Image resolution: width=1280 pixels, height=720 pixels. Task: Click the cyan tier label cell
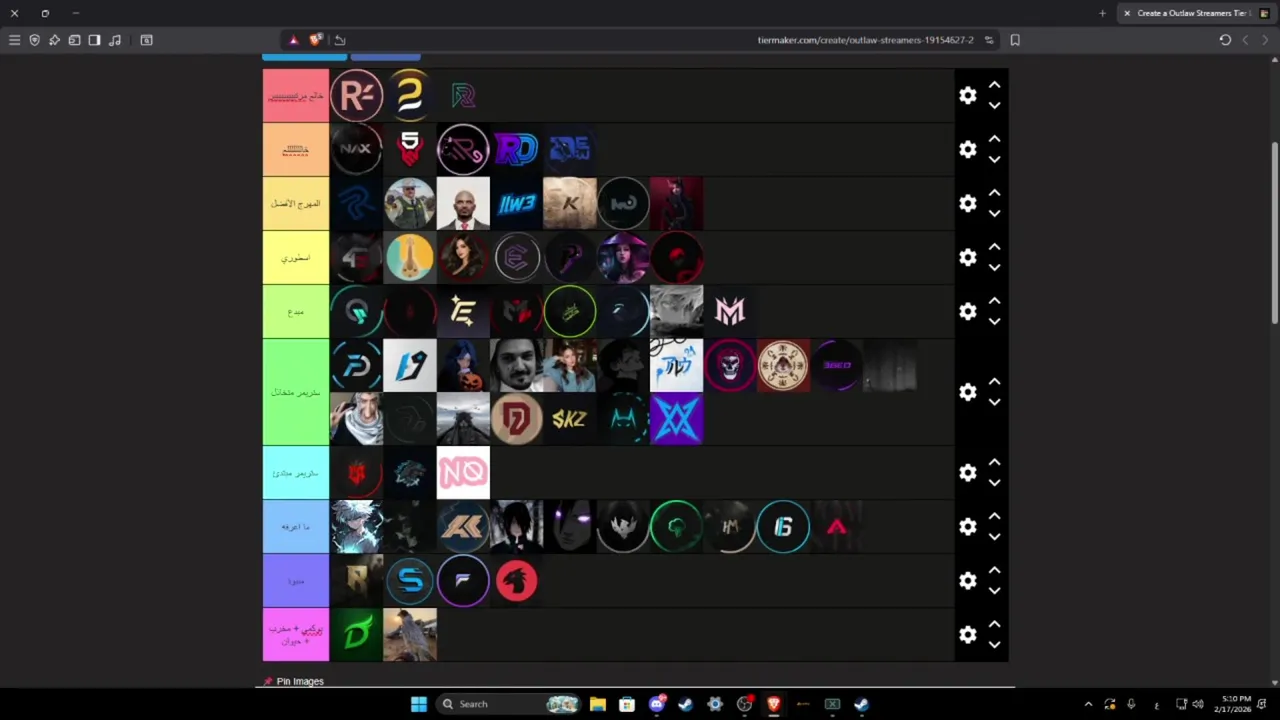(x=296, y=472)
